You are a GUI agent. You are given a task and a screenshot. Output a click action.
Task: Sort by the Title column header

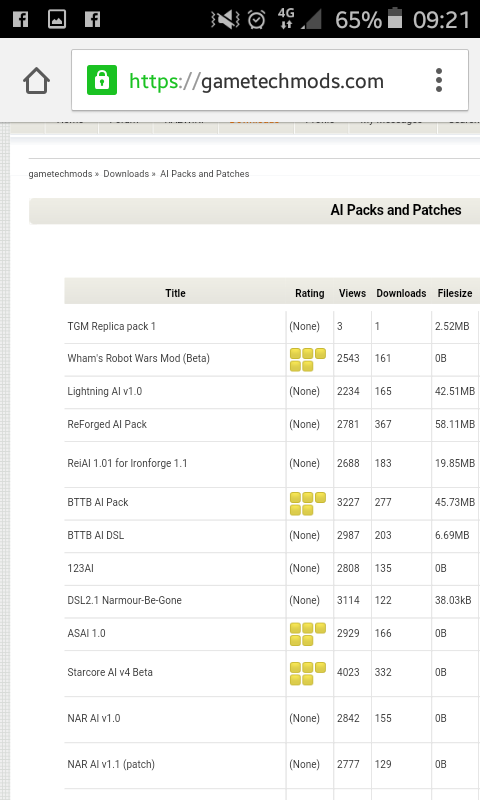pos(175,293)
